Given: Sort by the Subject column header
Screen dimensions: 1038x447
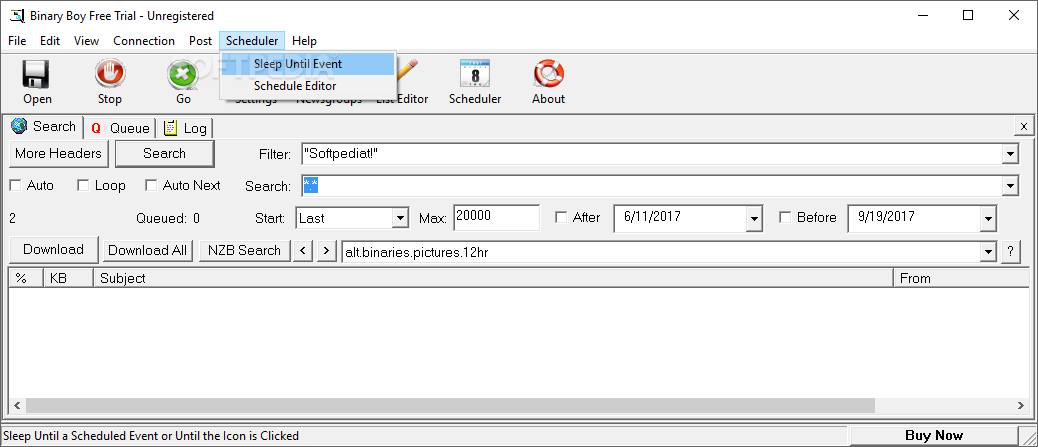Looking at the screenshot, I should (493, 278).
